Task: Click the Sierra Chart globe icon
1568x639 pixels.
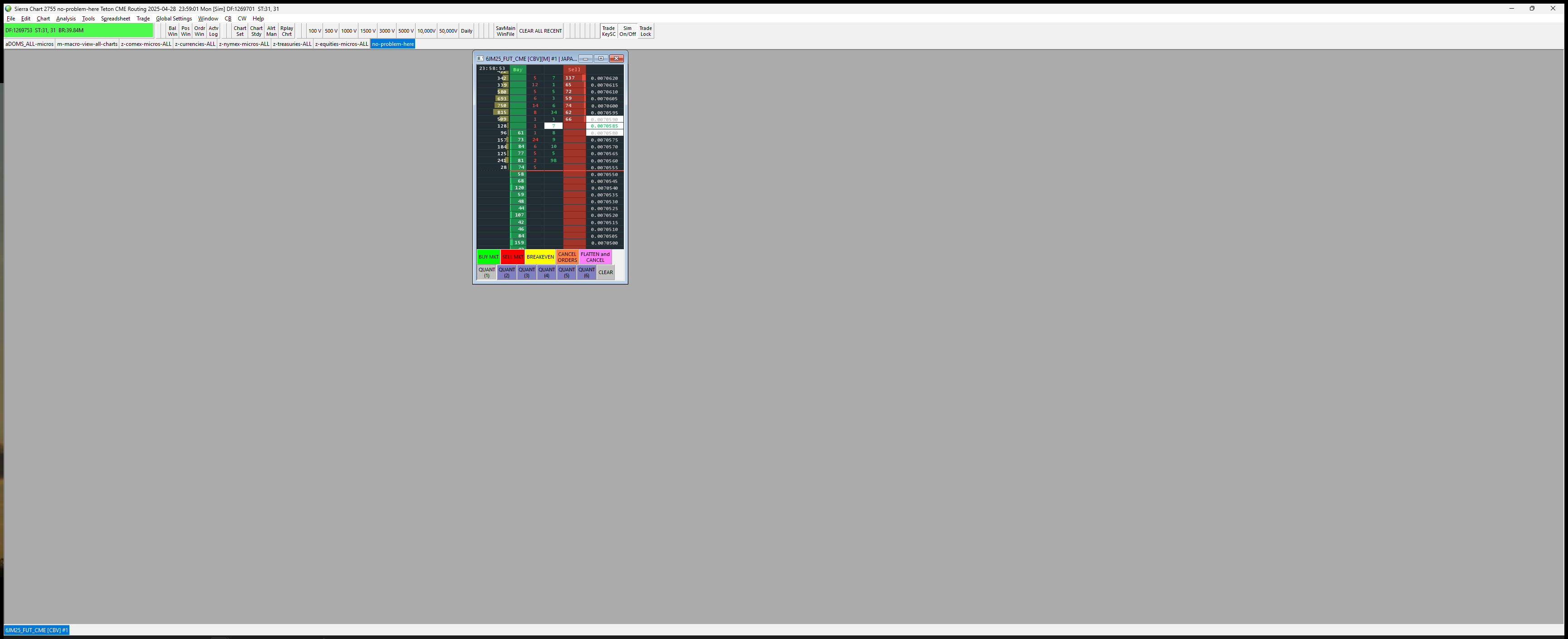Action: click(8, 9)
